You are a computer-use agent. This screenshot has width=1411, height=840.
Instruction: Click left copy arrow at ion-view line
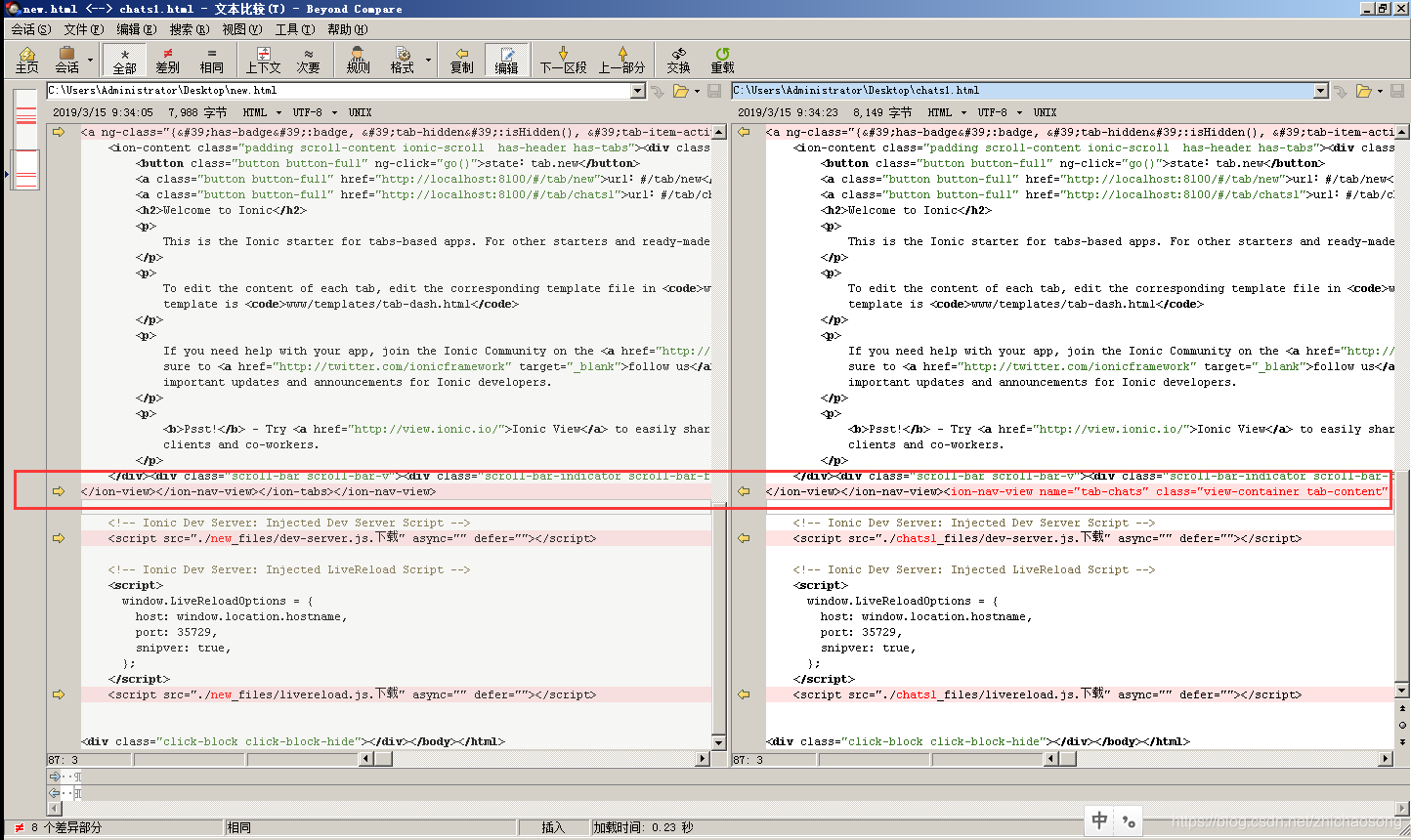coord(59,491)
